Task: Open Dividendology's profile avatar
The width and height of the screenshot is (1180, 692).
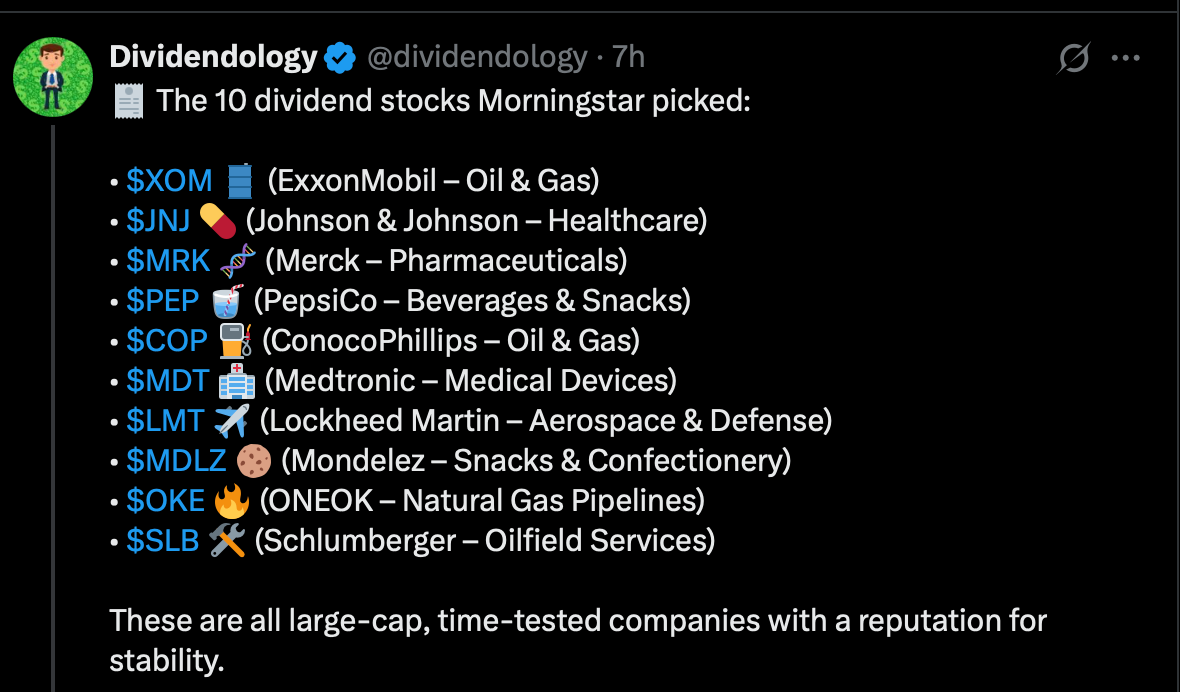Action: [x=52, y=77]
